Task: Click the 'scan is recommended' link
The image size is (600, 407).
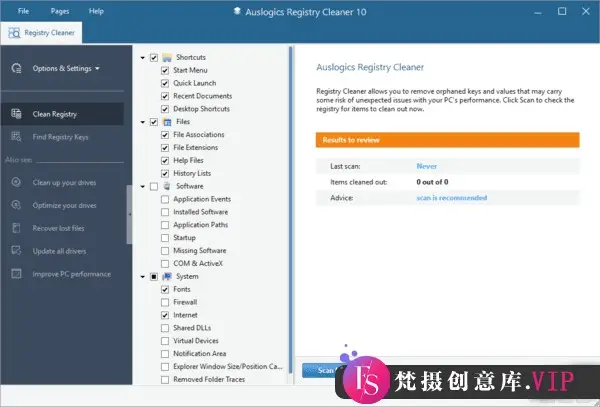Action: pyautogui.click(x=452, y=198)
